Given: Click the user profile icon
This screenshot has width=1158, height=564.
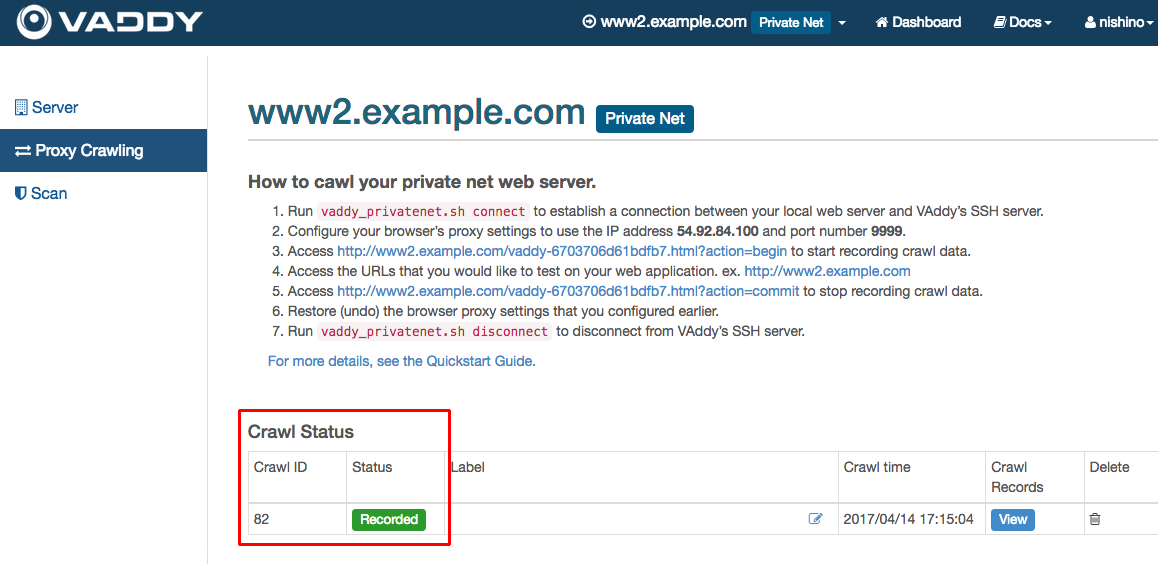Looking at the screenshot, I should [x=1090, y=22].
